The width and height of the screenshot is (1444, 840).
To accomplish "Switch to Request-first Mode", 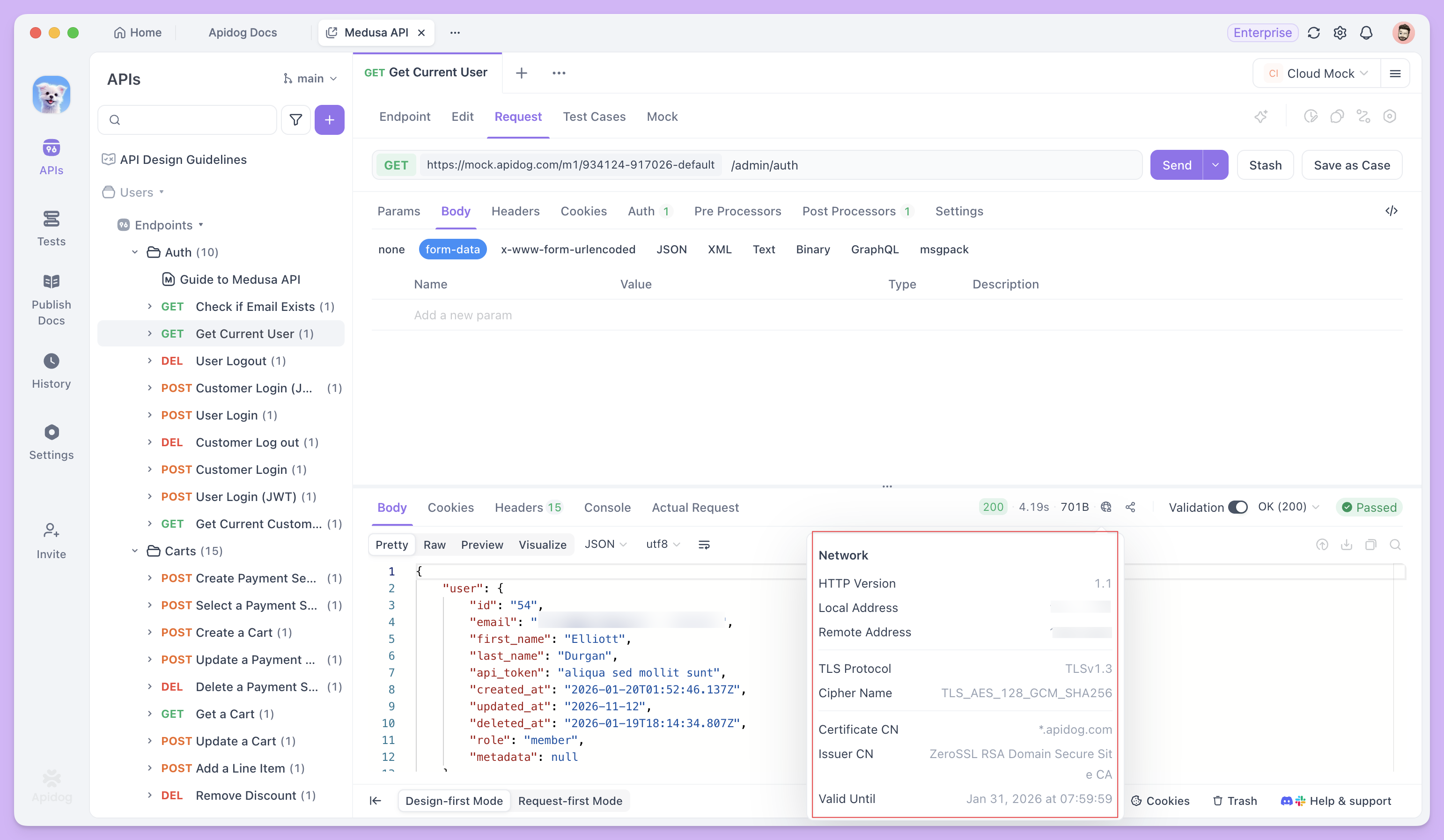I will 569,801.
